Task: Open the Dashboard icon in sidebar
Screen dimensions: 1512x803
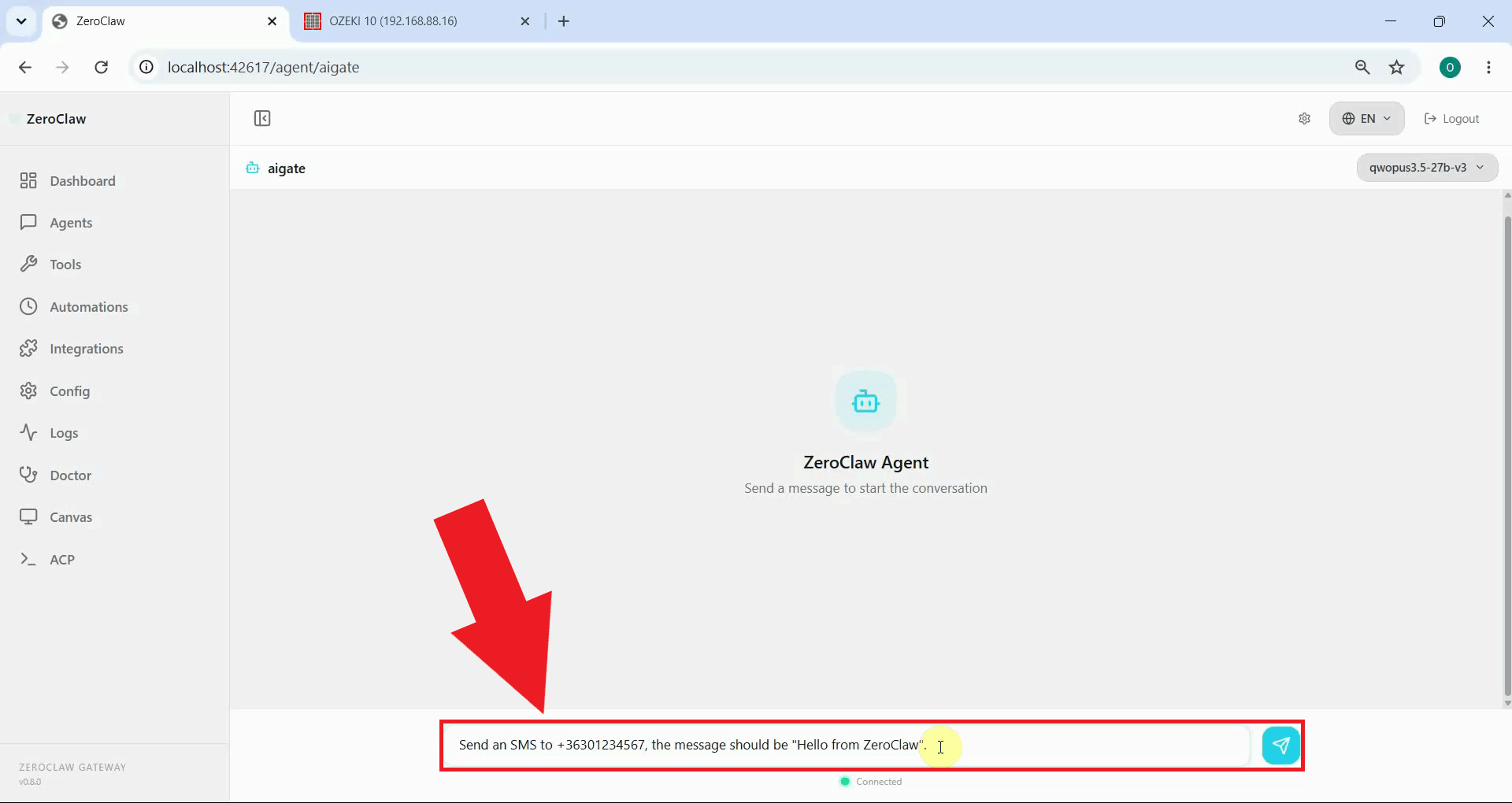Action: pos(28,181)
